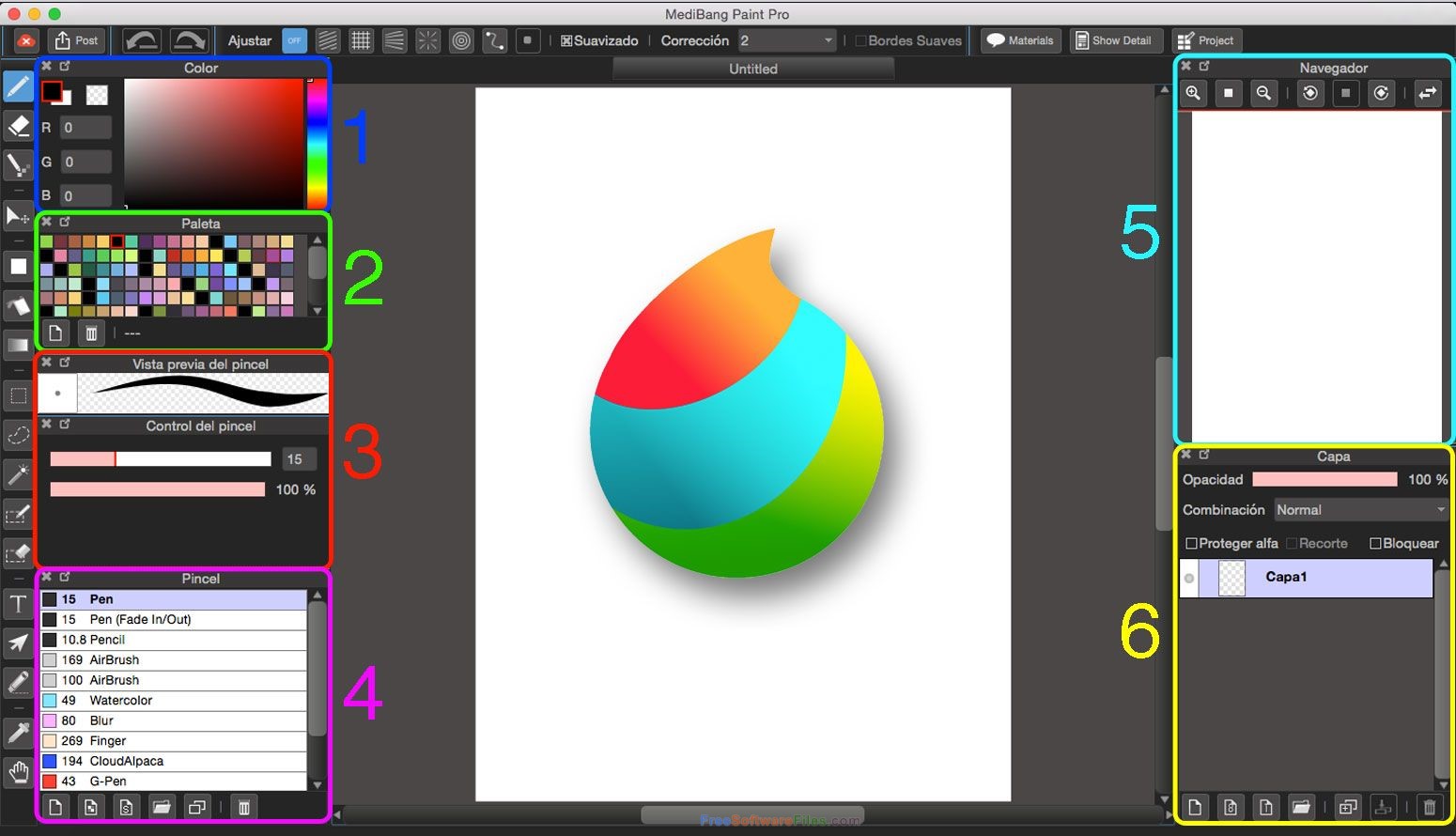Click the undo arrow in the toolbar
The image size is (1456, 836).
point(142,39)
